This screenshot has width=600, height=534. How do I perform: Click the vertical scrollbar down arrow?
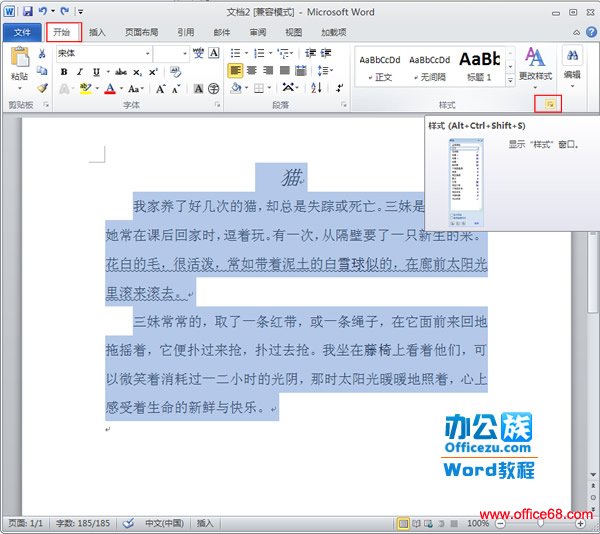pyautogui.click(x=593, y=474)
